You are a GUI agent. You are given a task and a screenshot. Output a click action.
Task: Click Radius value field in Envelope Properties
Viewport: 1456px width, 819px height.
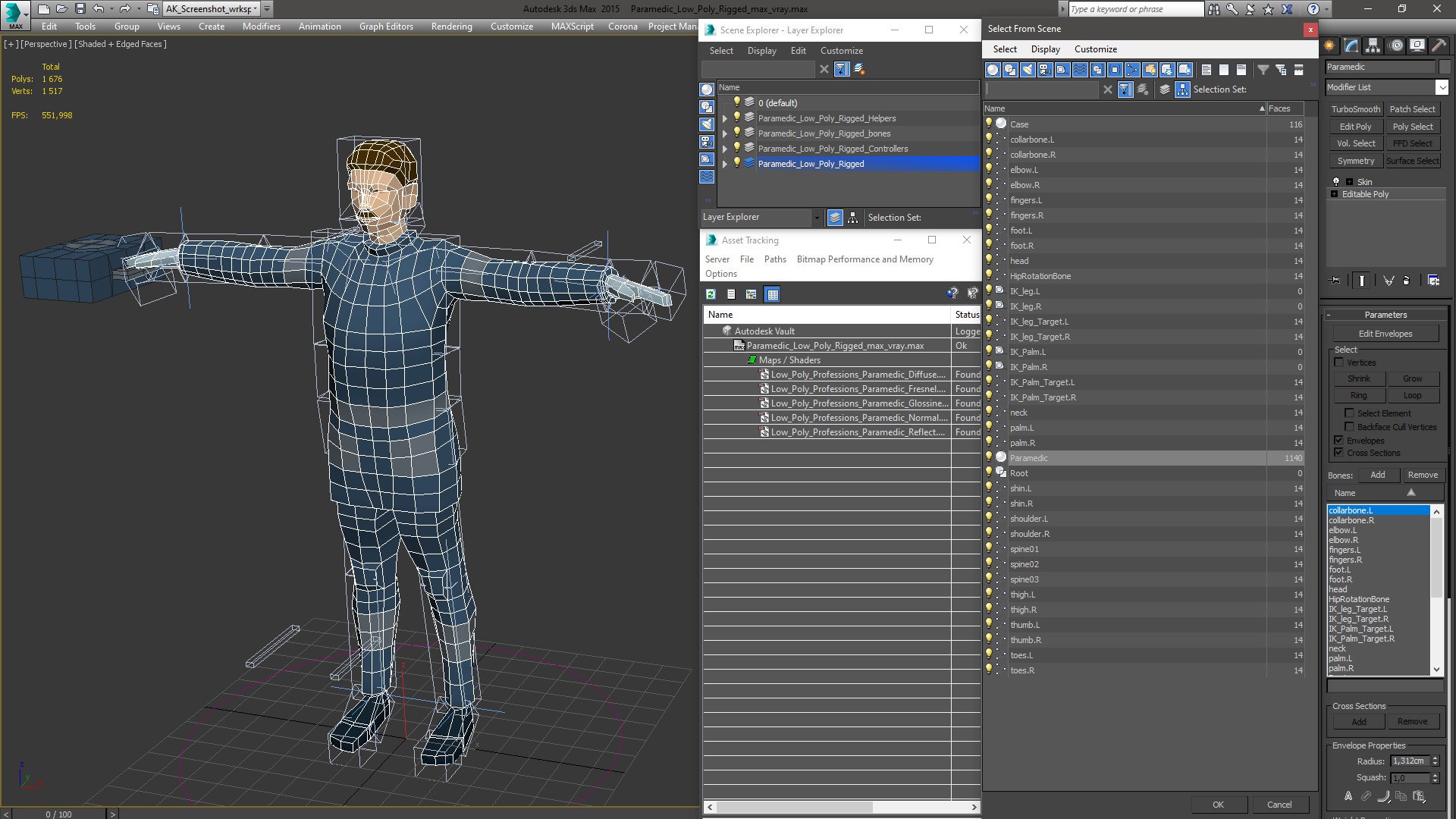tap(1410, 761)
